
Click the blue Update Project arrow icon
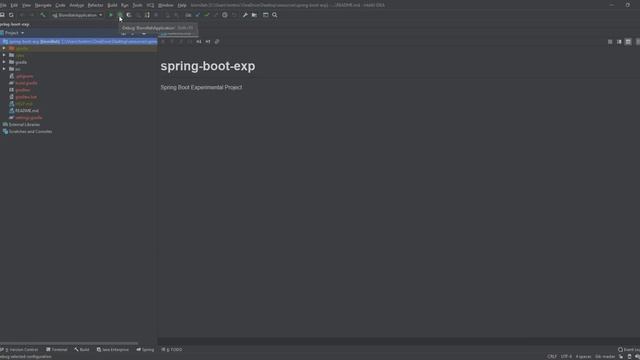198,15
